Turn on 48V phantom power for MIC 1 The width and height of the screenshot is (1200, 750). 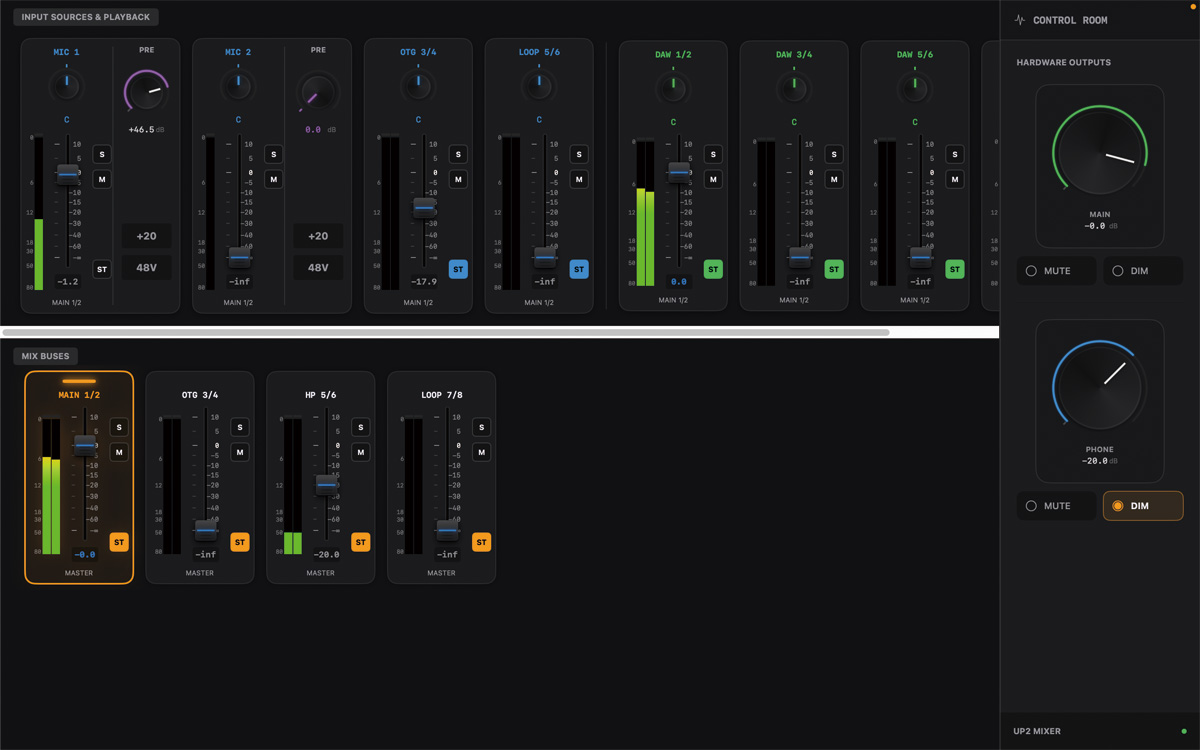147,268
